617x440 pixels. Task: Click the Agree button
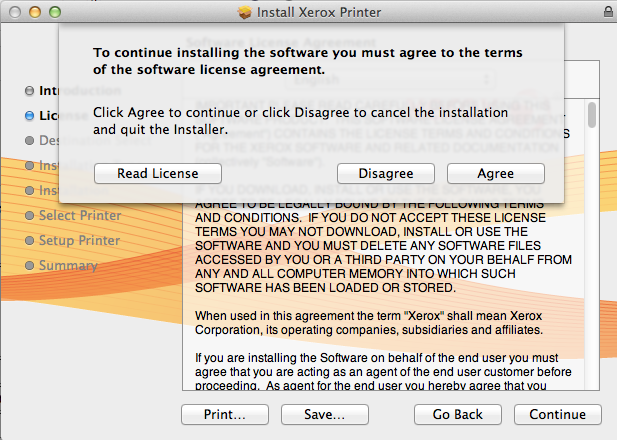[495, 173]
